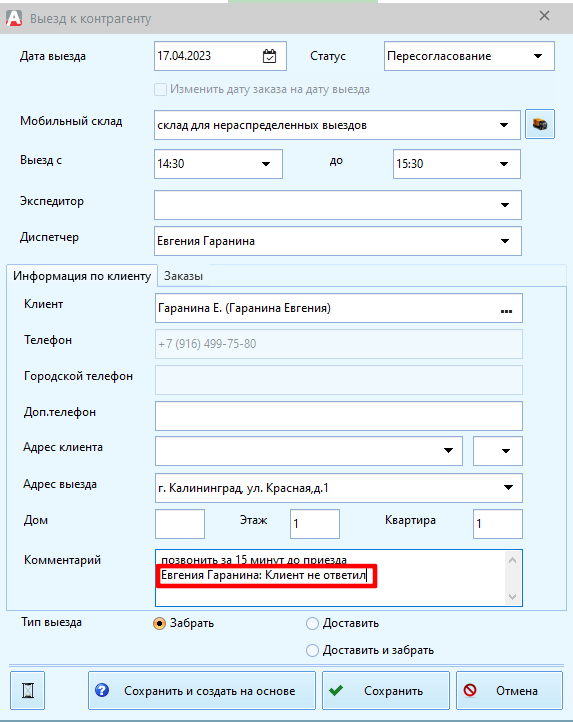The height and width of the screenshot is (722, 573).
Task: Switch to the Заказы tab
Action: [183, 276]
